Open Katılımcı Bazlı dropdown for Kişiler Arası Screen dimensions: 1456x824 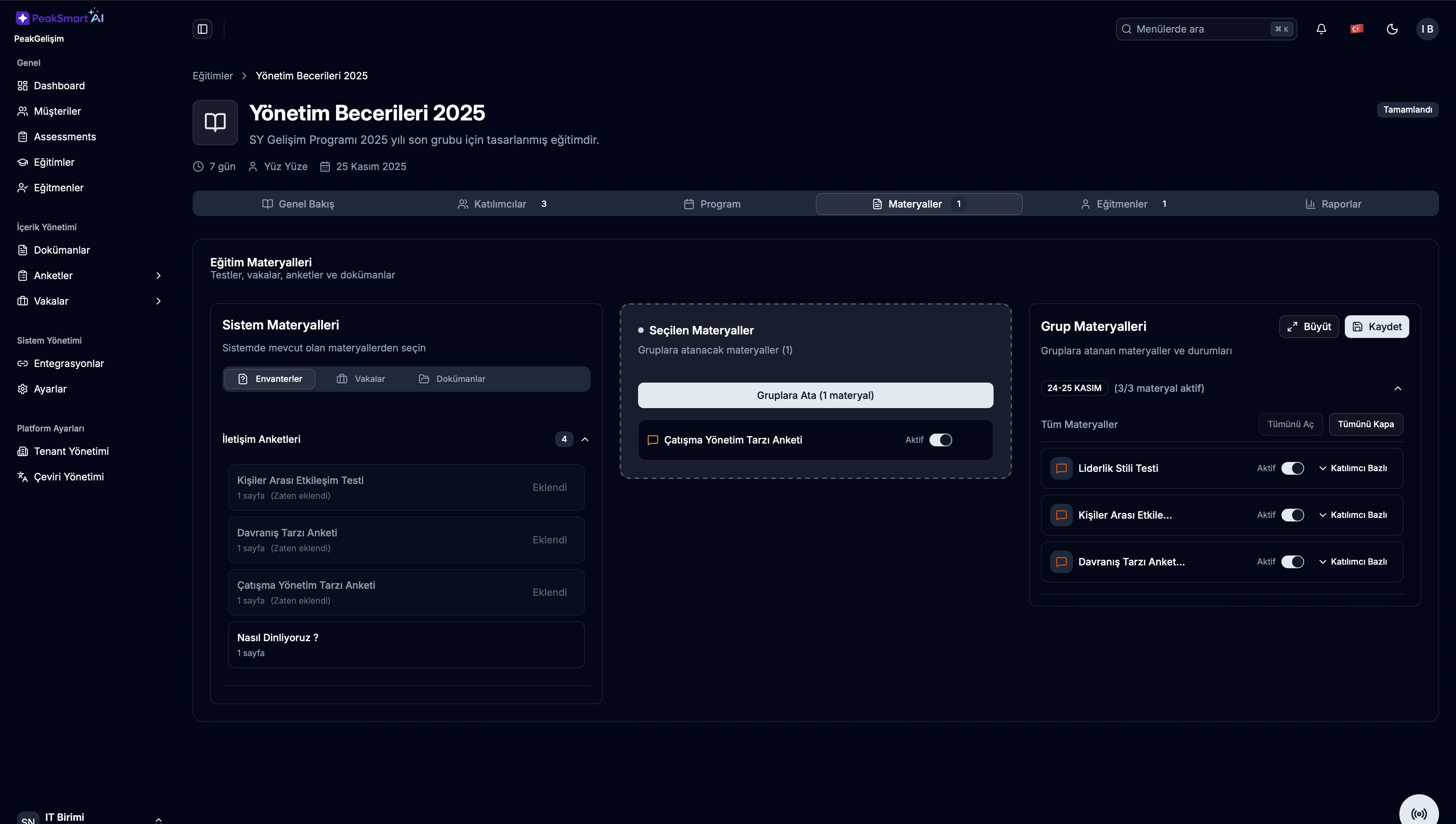(x=1353, y=515)
